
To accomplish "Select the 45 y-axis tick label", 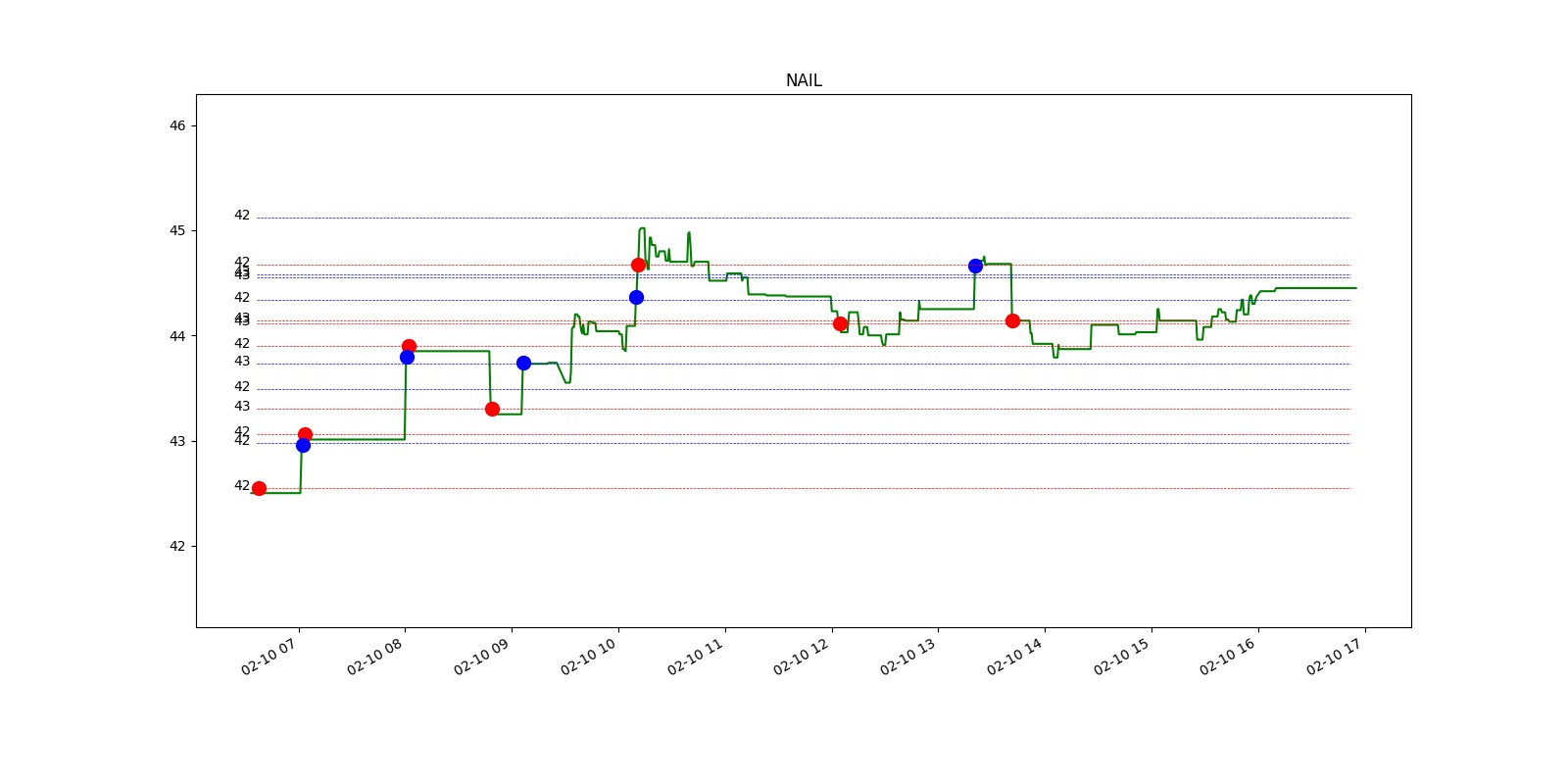I will coord(177,230).
